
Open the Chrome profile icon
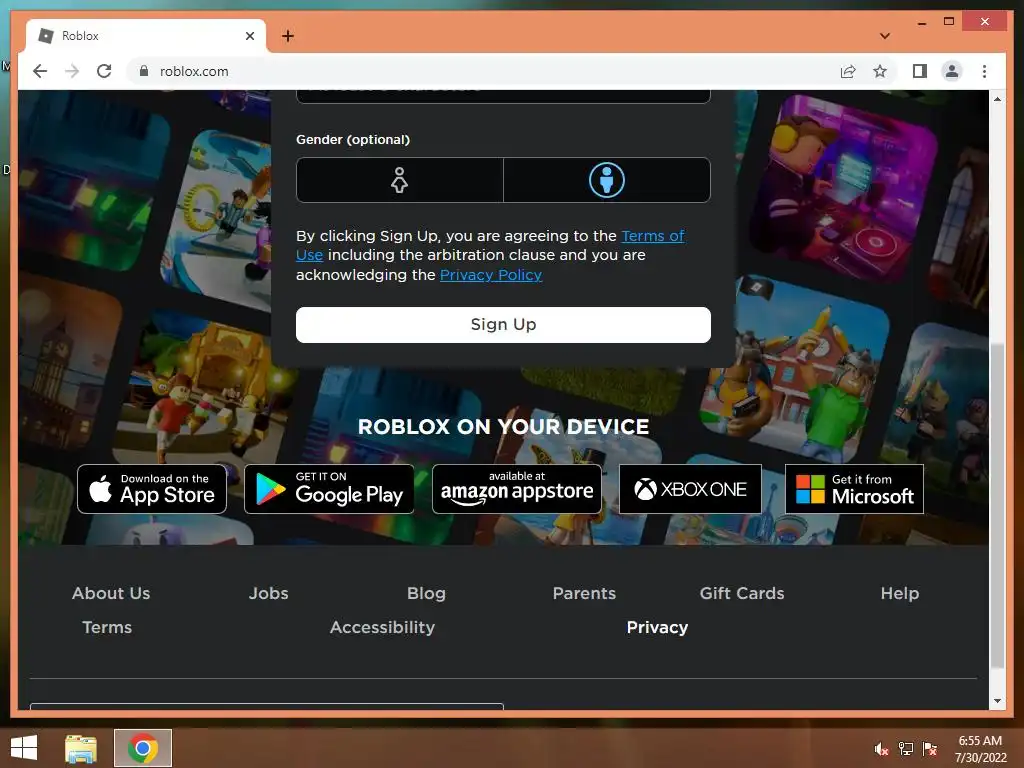tap(952, 71)
